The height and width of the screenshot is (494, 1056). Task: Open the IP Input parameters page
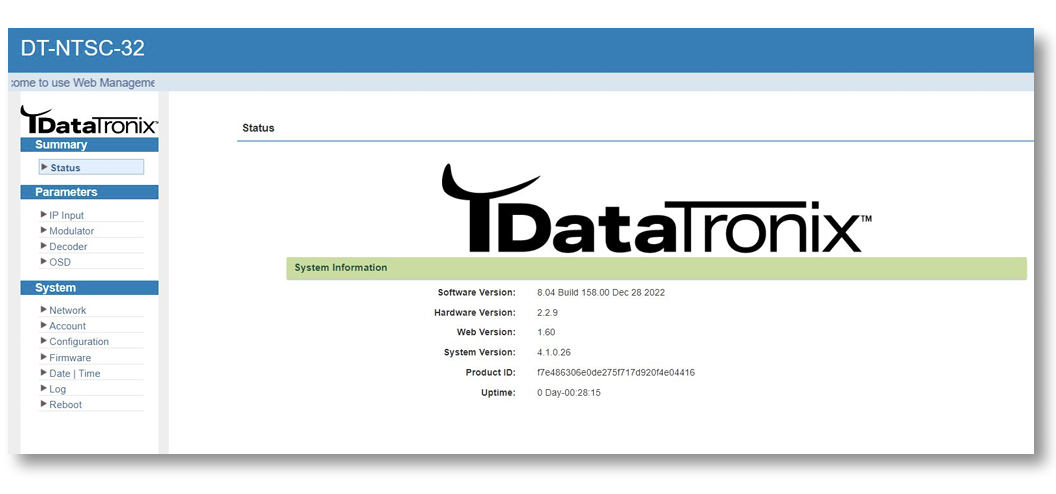(67, 215)
